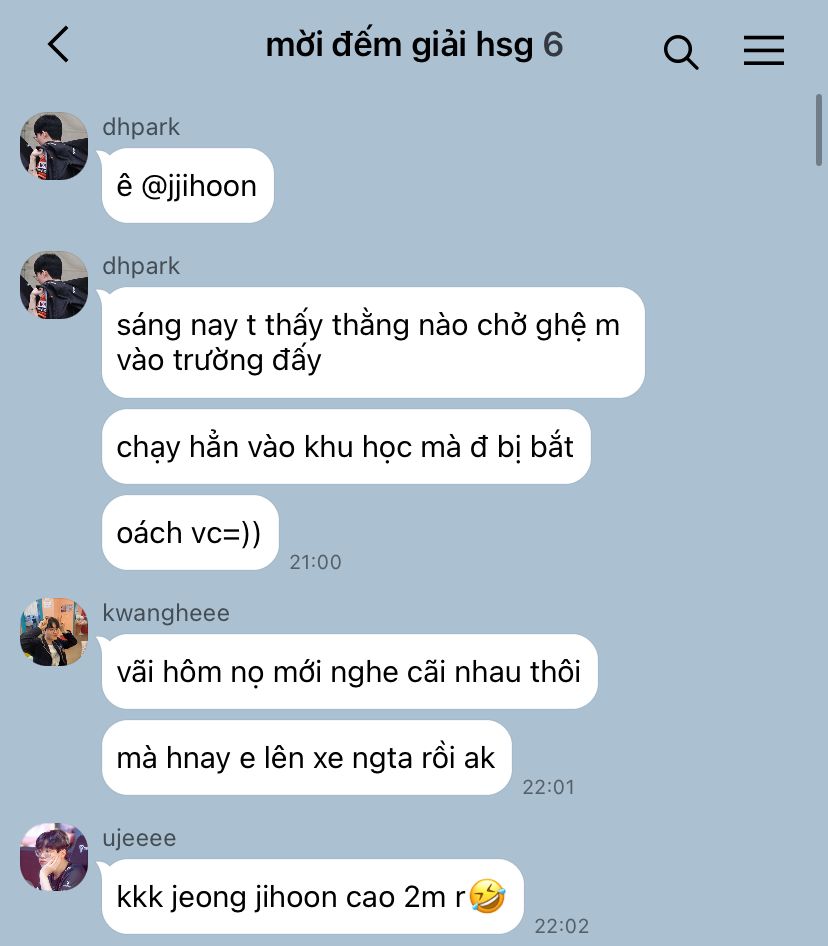Screen dimensions: 828x946
Task: Tap dhpark's avatar beside "ê @jjihoon"
Action: [54, 146]
